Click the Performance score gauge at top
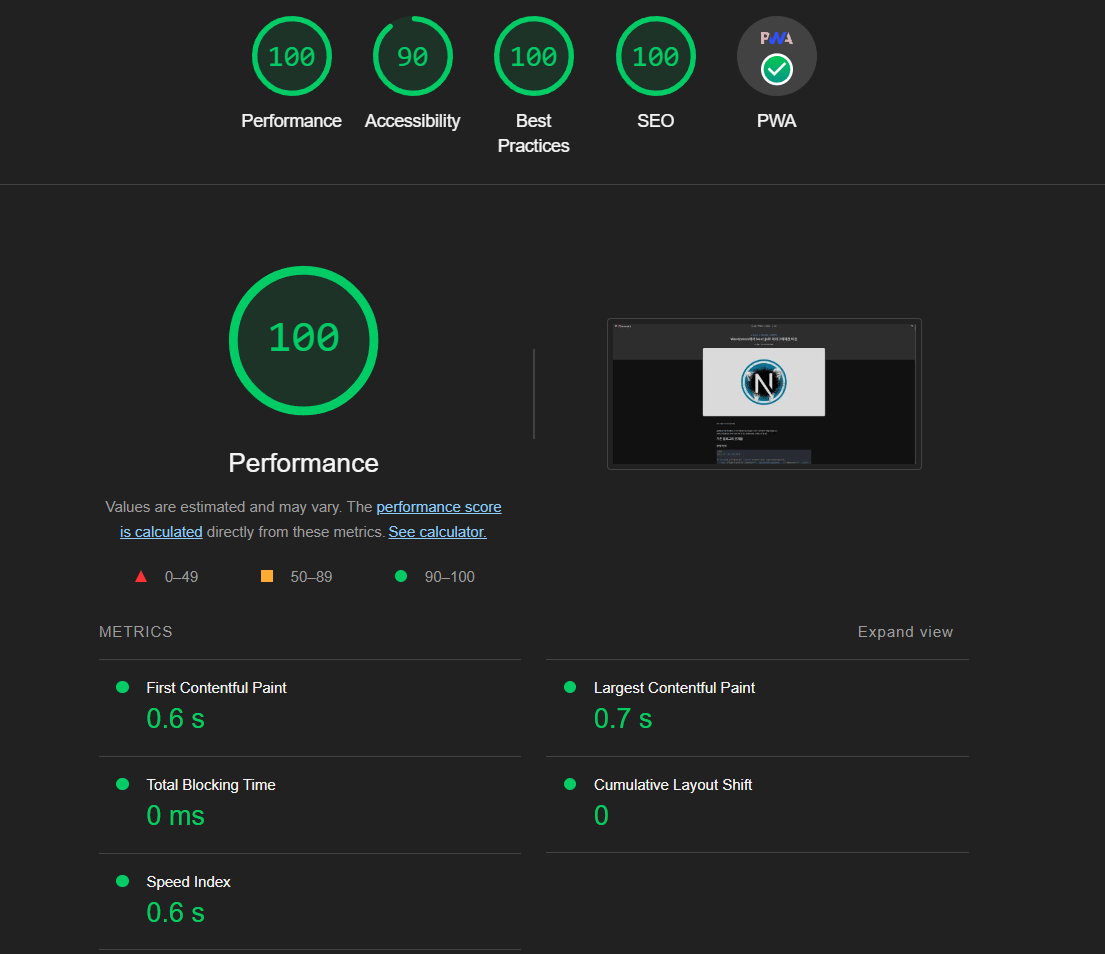This screenshot has height=954, width=1105. click(x=291, y=57)
